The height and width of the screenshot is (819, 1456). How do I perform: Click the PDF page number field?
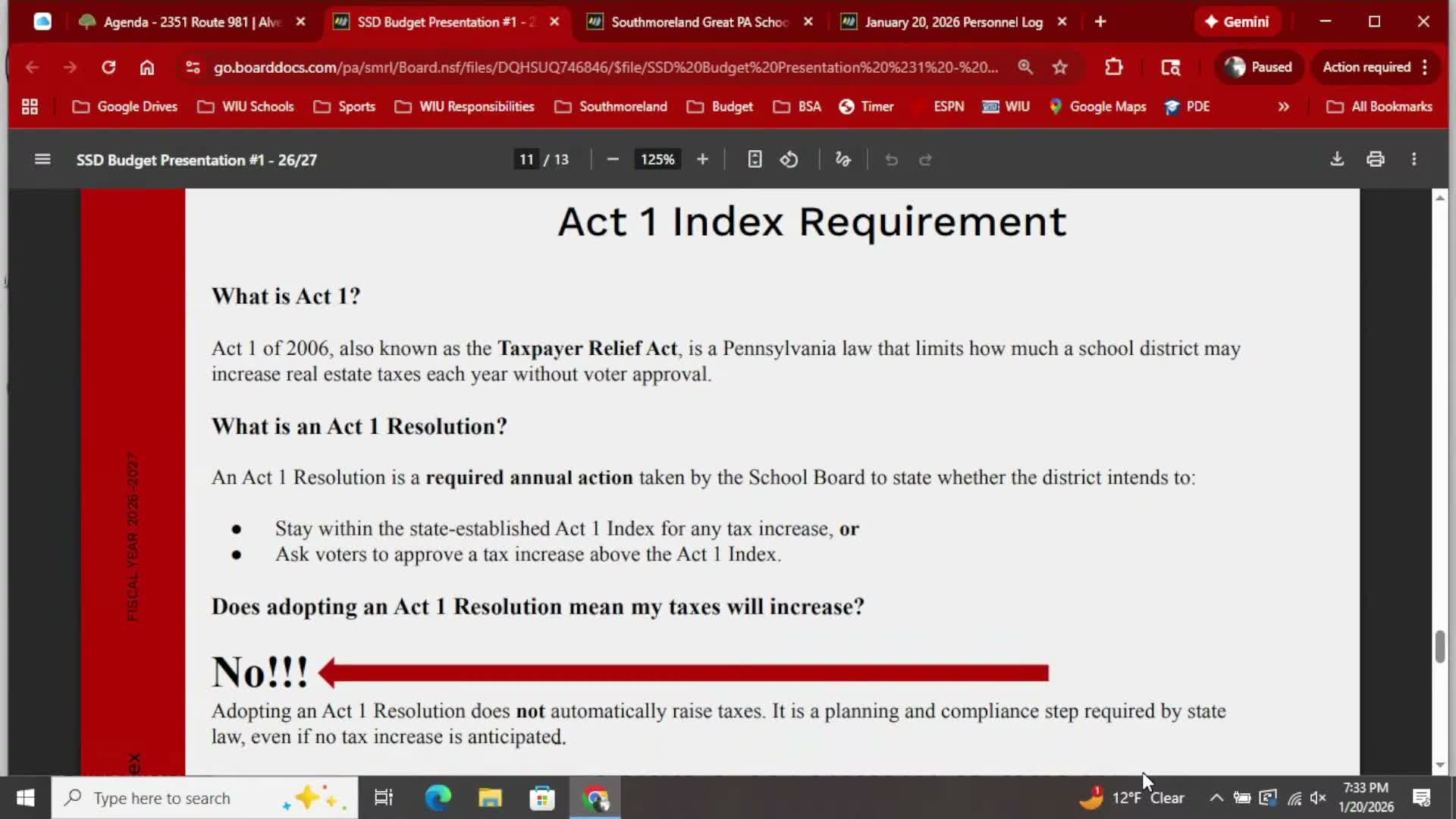click(x=526, y=159)
